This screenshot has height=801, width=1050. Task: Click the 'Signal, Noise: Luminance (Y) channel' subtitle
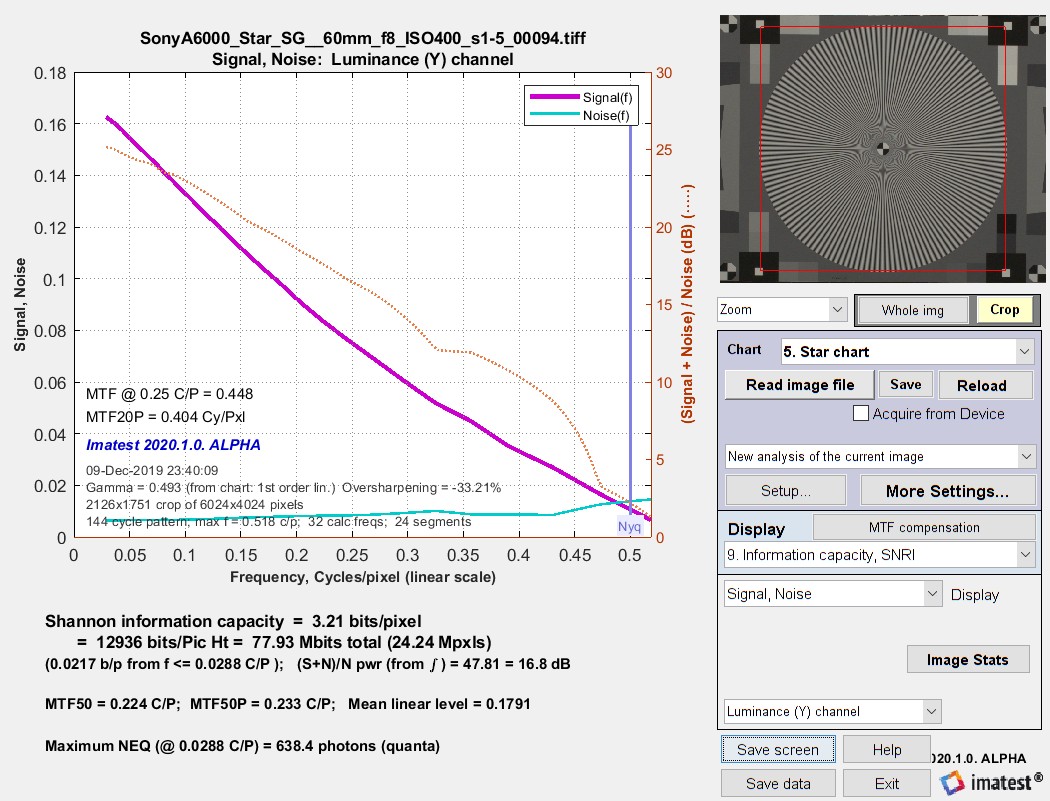pos(362,59)
